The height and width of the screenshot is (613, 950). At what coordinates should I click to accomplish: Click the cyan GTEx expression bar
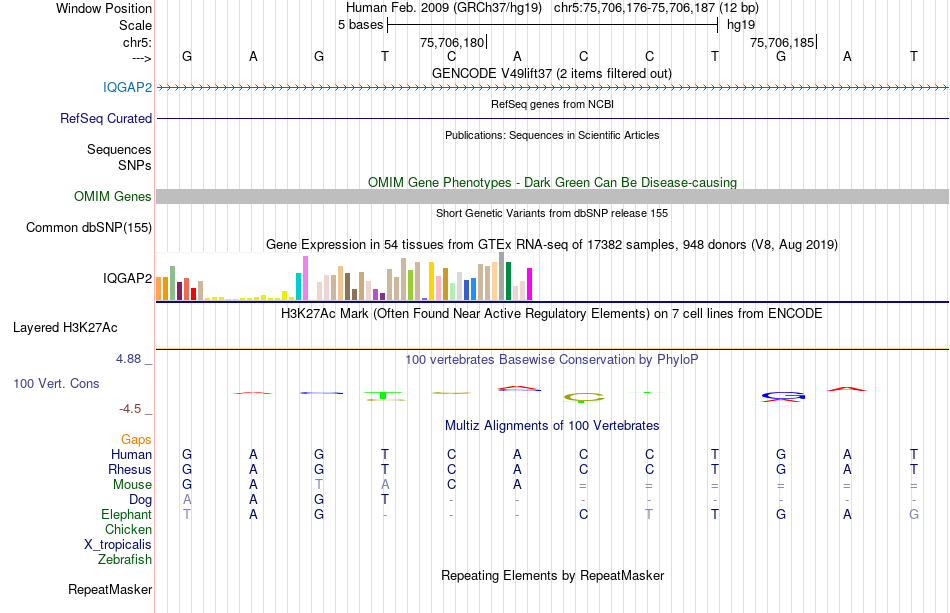[x=299, y=287]
